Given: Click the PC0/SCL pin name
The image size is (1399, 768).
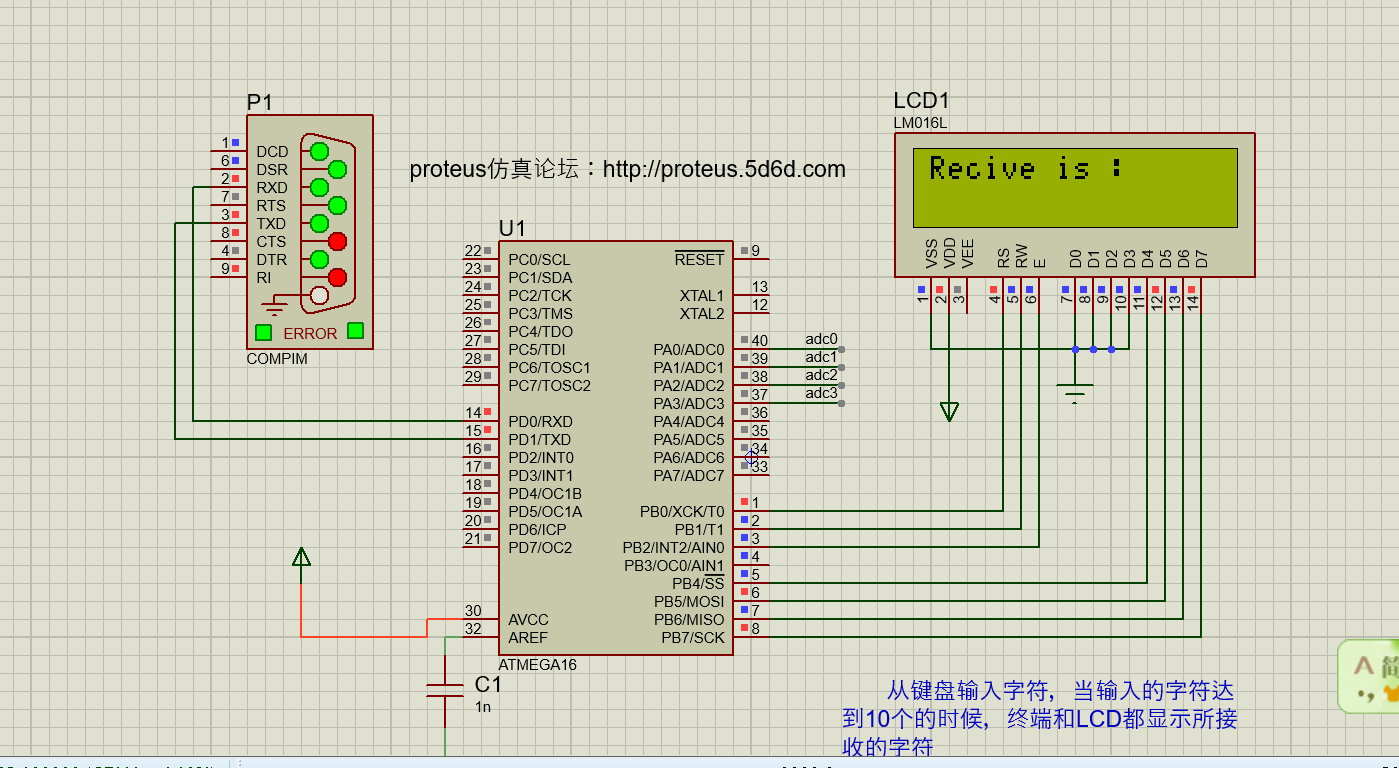Looking at the screenshot, I should click(x=539, y=260).
